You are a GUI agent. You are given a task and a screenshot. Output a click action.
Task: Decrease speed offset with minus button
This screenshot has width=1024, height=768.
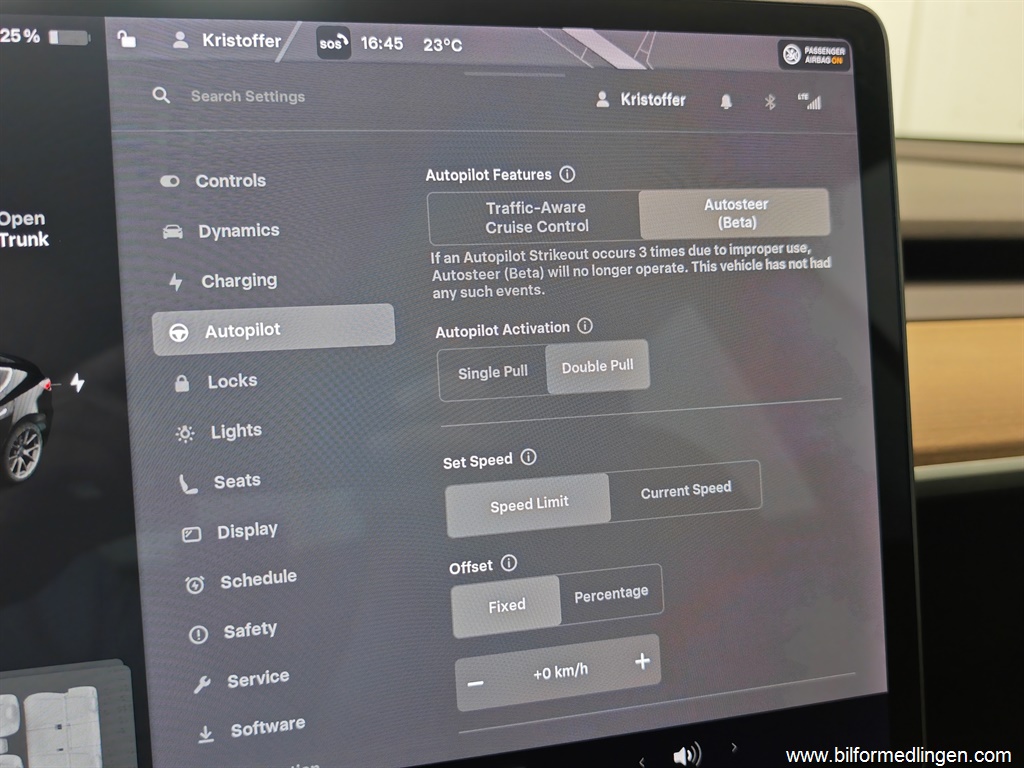click(475, 684)
